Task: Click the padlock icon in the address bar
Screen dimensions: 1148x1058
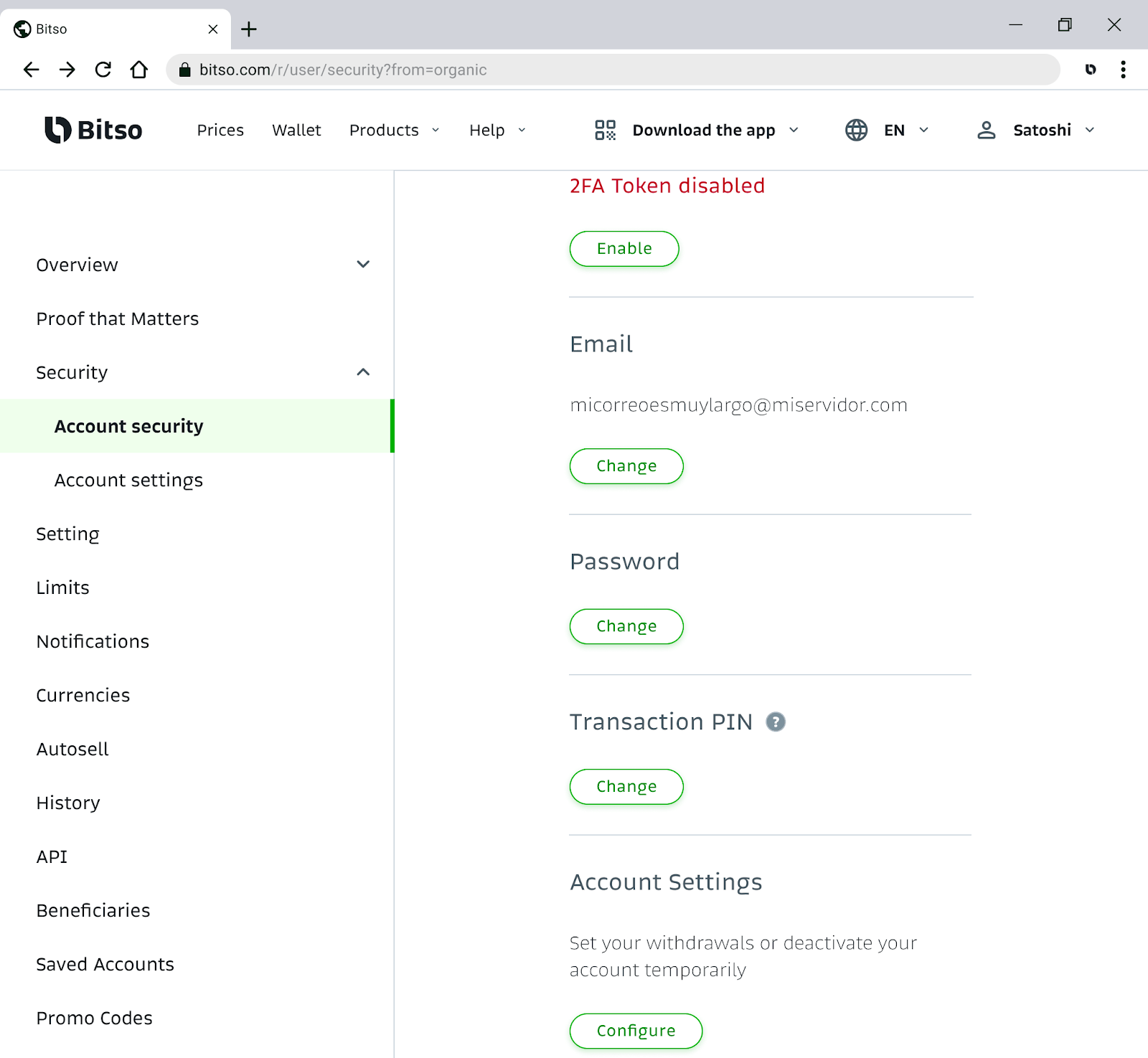Action: 184,70
